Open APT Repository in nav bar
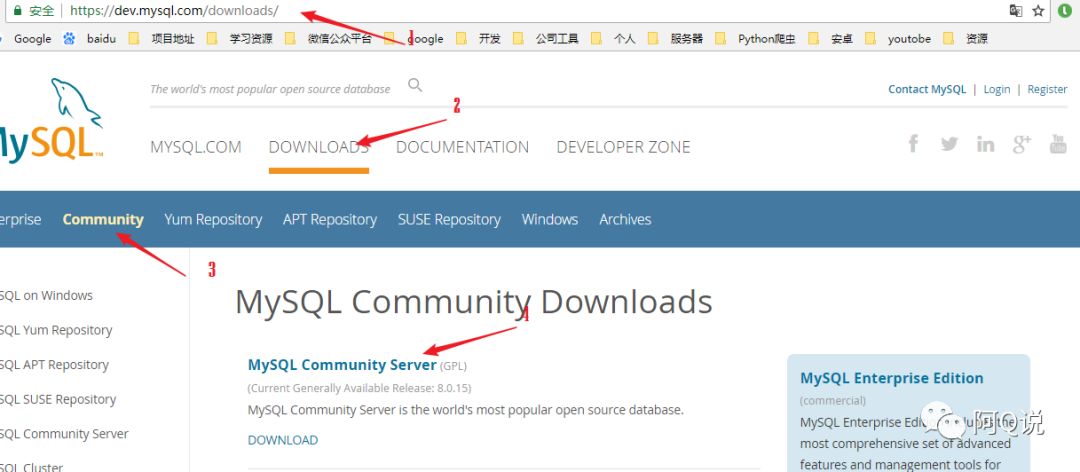Screen dimensions: 1080x472 point(330,219)
